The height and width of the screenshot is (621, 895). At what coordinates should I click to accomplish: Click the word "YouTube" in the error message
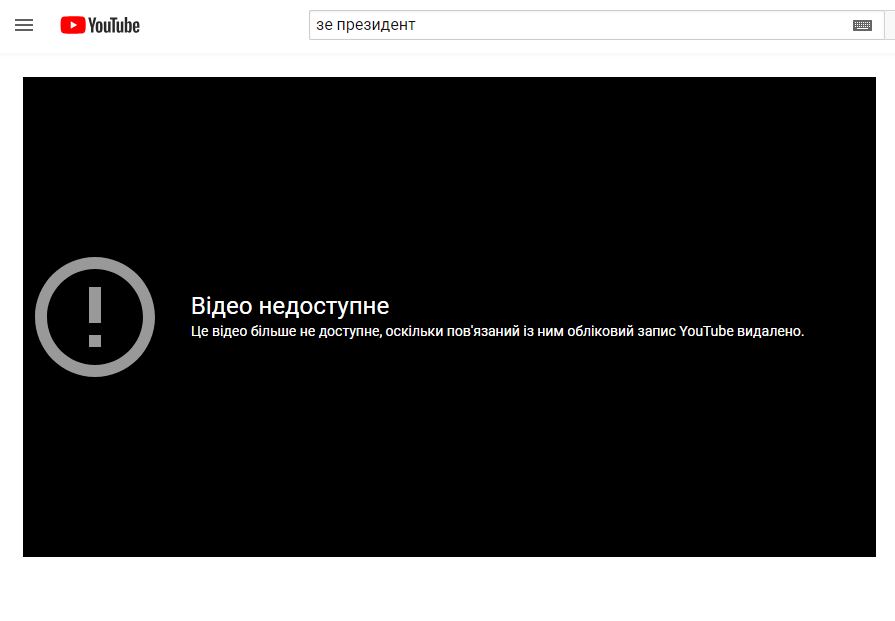(x=706, y=331)
